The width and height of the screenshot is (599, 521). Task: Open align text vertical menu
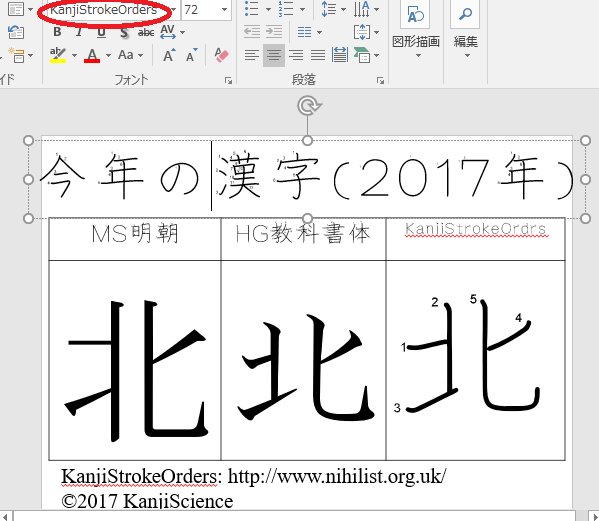pos(366,32)
